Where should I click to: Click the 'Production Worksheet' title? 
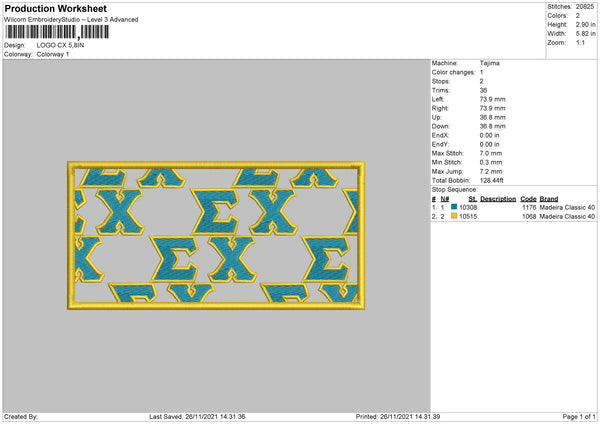pyautogui.click(x=55, y=8)
